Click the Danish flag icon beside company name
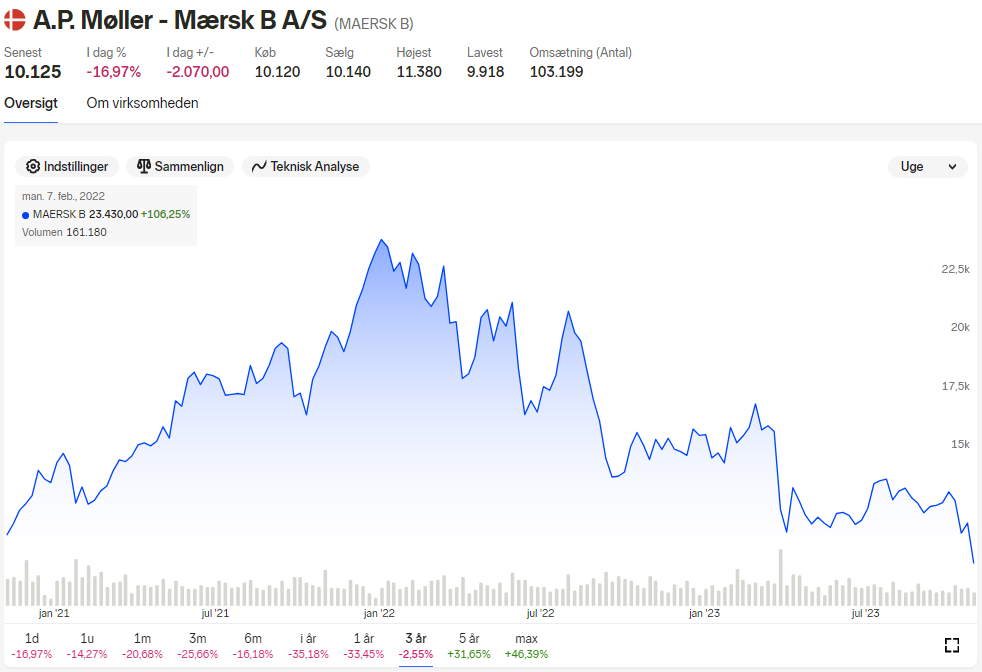Screen dimensions: 982x672 [14, 20]
